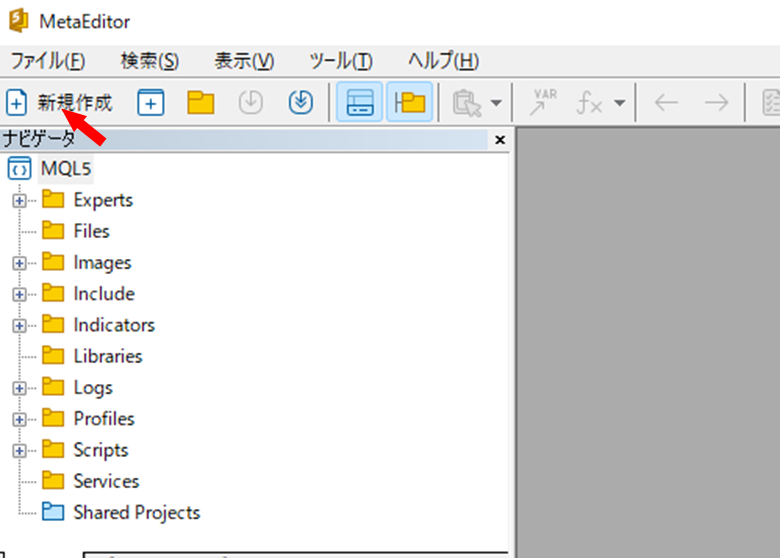Viewport: 780px width, 558px height.
Task: Click the open folder toolbar icon
Action: [x=200, y=103]
